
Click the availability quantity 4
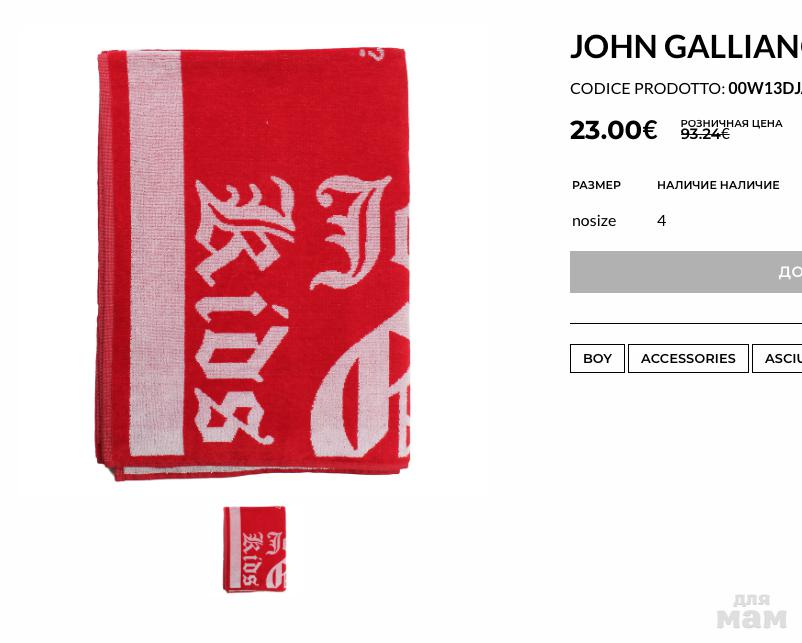coord(661,220)
